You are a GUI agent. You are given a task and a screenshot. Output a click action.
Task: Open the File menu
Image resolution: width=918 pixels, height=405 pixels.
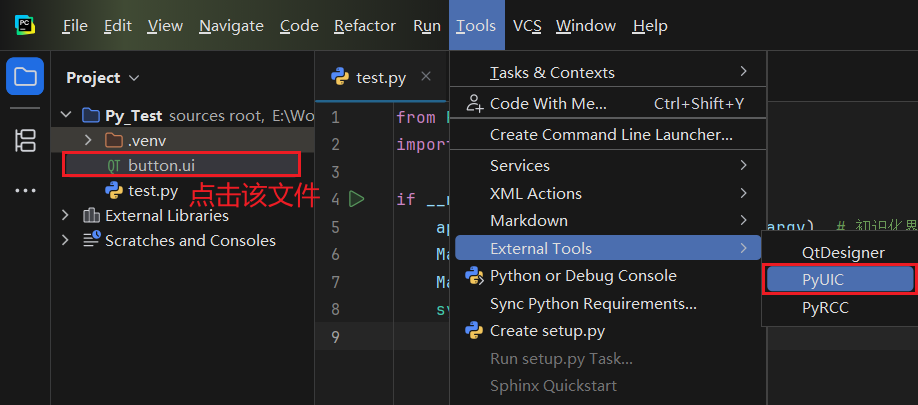[x=75, y=26]
